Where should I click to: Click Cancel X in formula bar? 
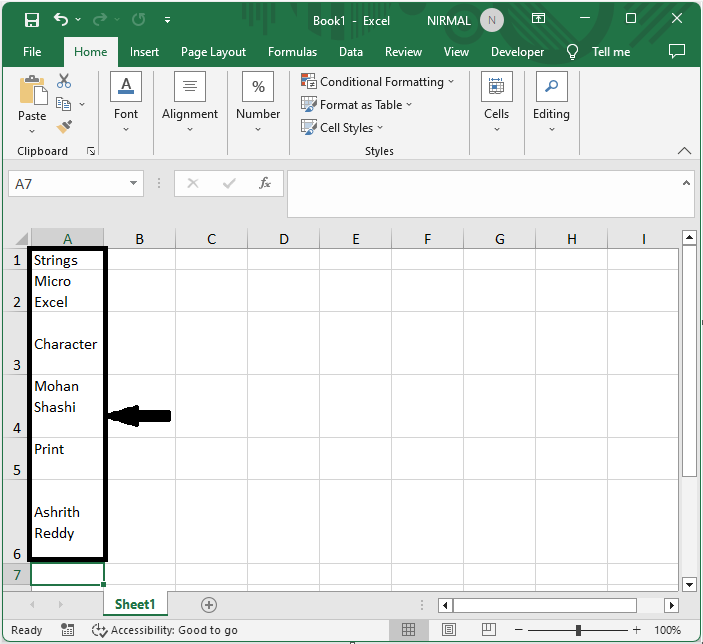coord(193,183)
